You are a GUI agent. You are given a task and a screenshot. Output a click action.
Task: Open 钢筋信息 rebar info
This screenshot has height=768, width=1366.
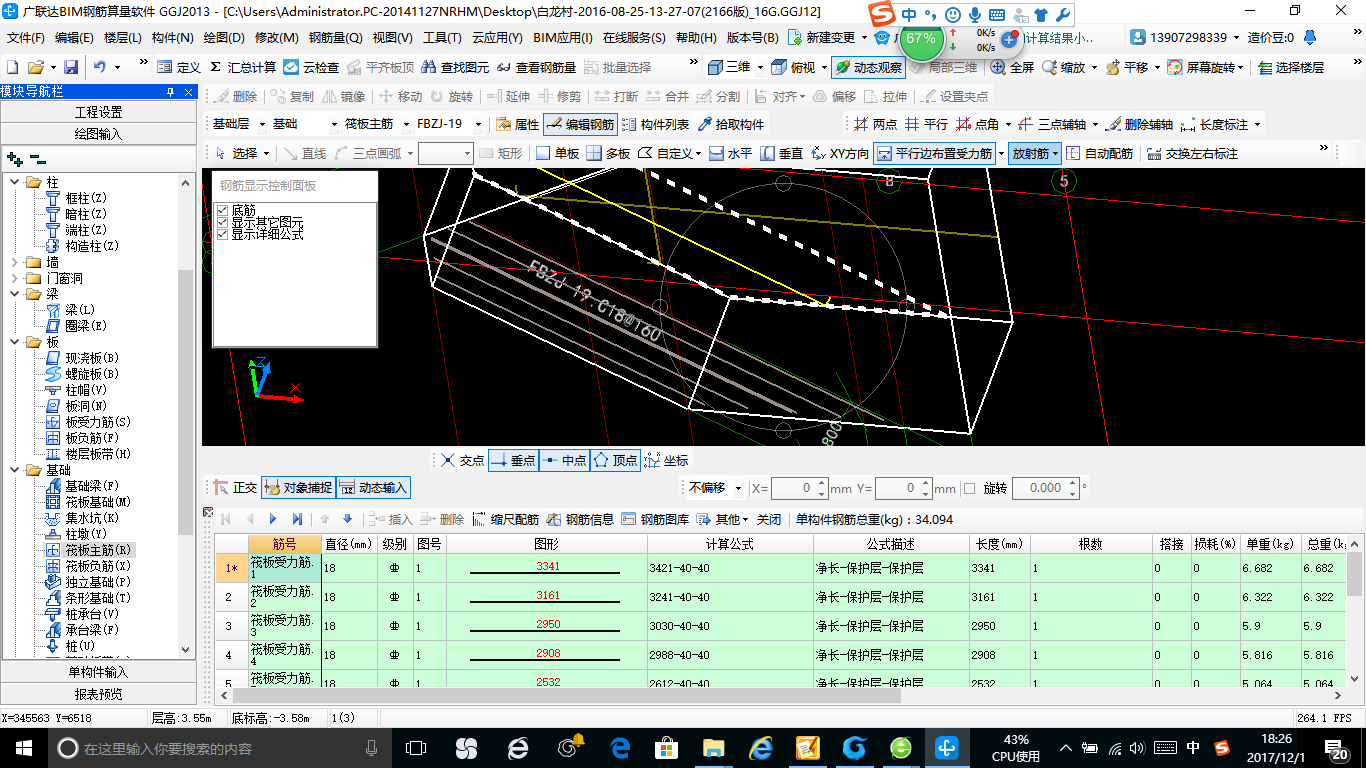(580, 519)
